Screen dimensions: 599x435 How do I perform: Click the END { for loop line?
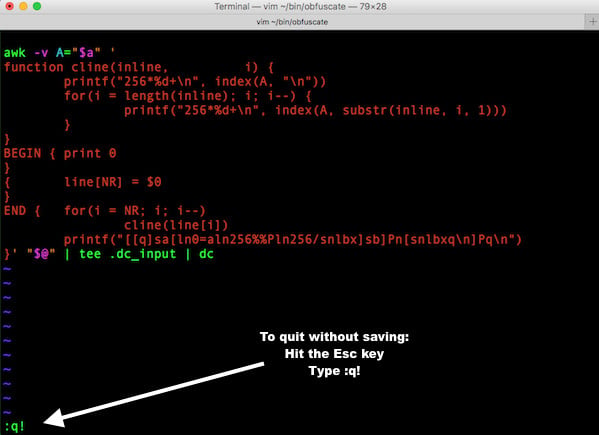coord(105,211)
